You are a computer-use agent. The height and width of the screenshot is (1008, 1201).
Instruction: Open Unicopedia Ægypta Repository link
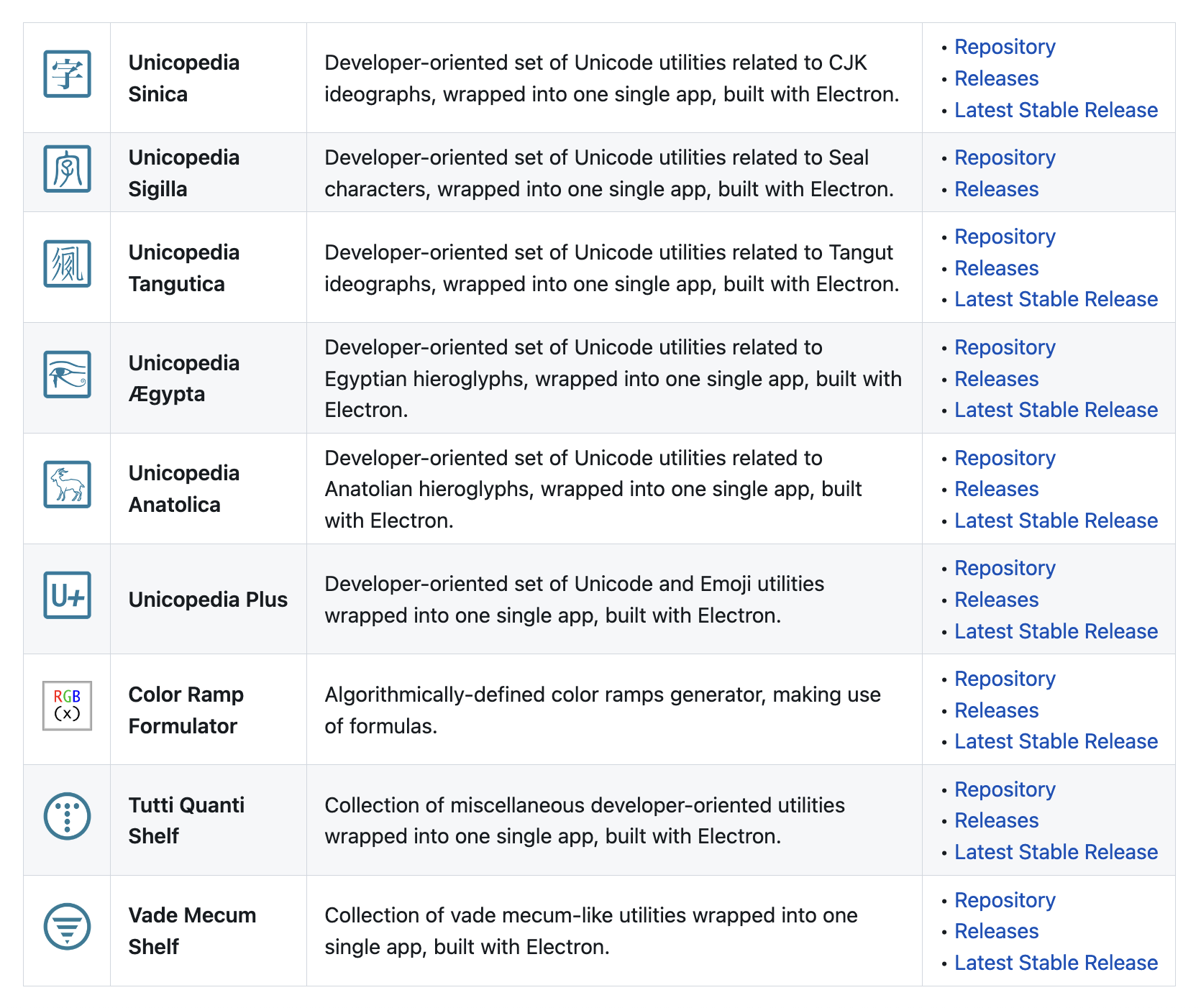pyautogui.click(x=1005, y=347)
